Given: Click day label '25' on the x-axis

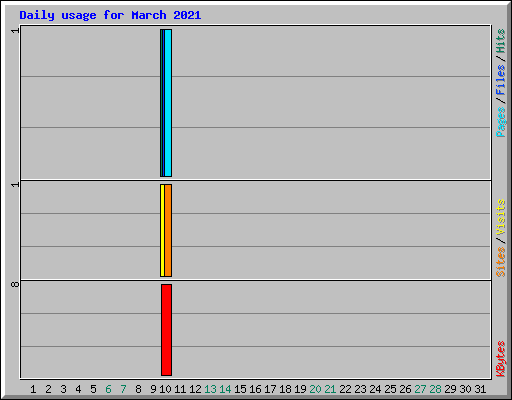Looking at the screenshot, I should [390, 389].
